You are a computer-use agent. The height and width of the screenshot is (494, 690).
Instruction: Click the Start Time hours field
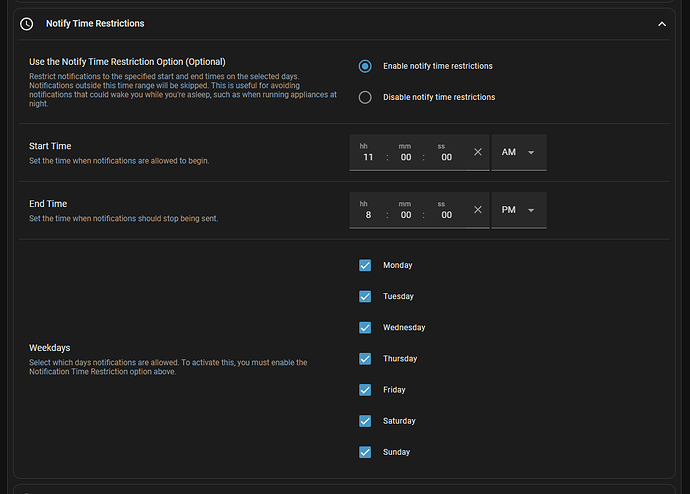coord(367,157)
